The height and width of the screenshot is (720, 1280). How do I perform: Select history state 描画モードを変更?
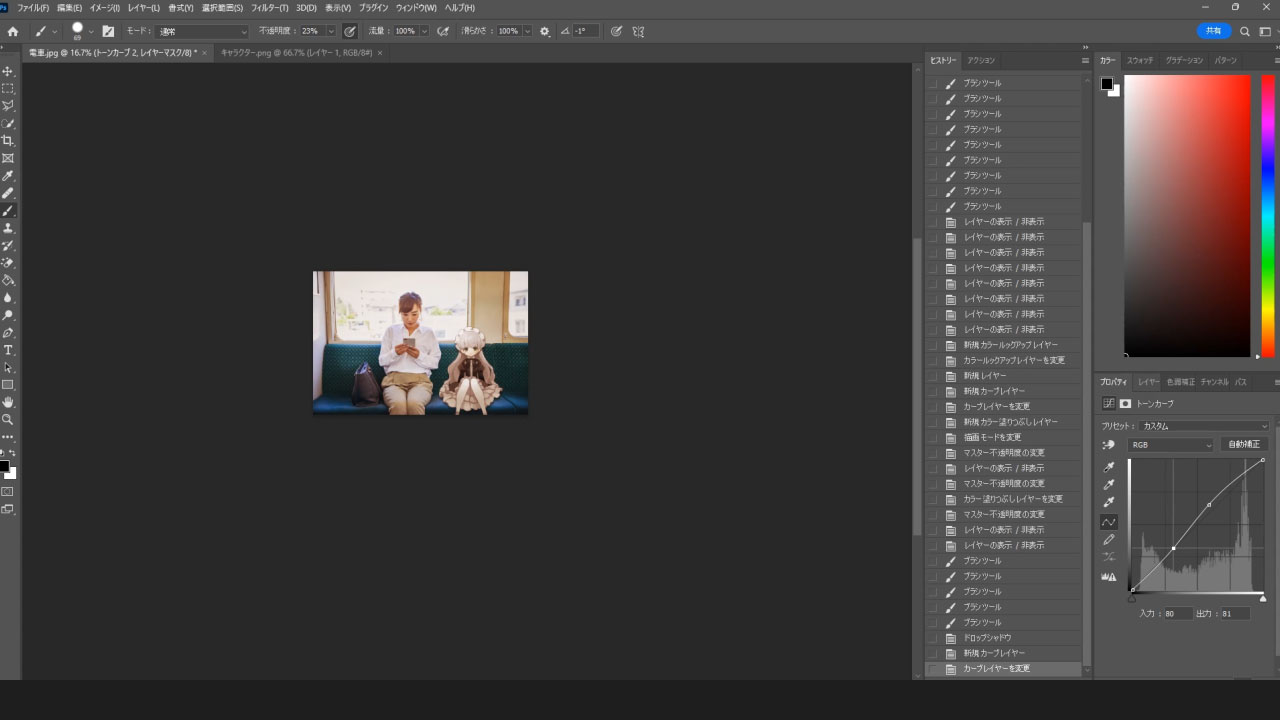[x=1004, y=438]
